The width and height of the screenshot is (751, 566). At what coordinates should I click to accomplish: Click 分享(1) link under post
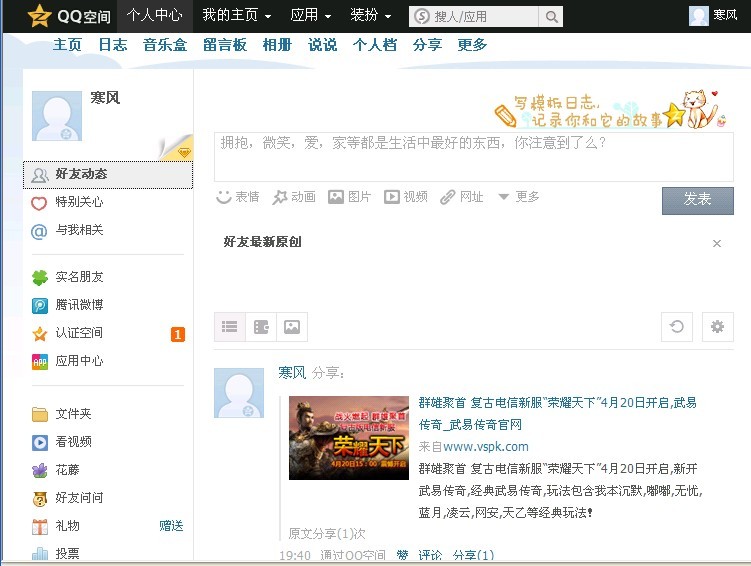point(473,555)
